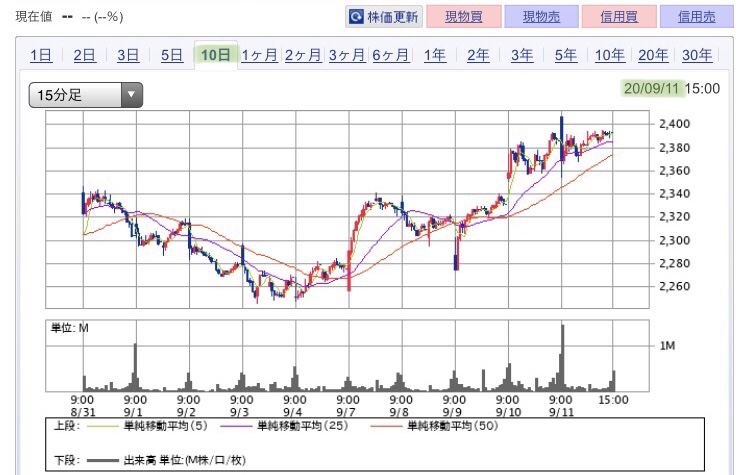The width and height of the screenshot is (741, 475).
Task: Click the 2,280 price axis label
Action: pos(674,263)
